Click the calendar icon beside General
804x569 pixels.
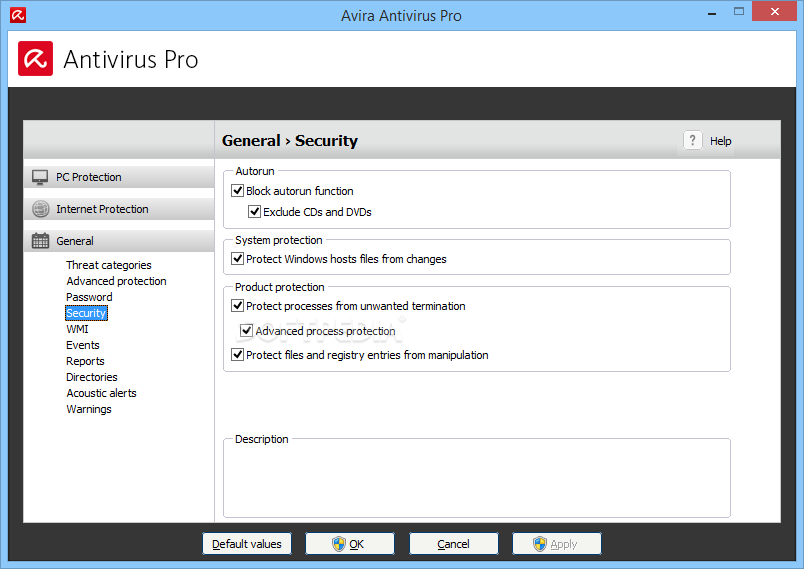[40, 241]
